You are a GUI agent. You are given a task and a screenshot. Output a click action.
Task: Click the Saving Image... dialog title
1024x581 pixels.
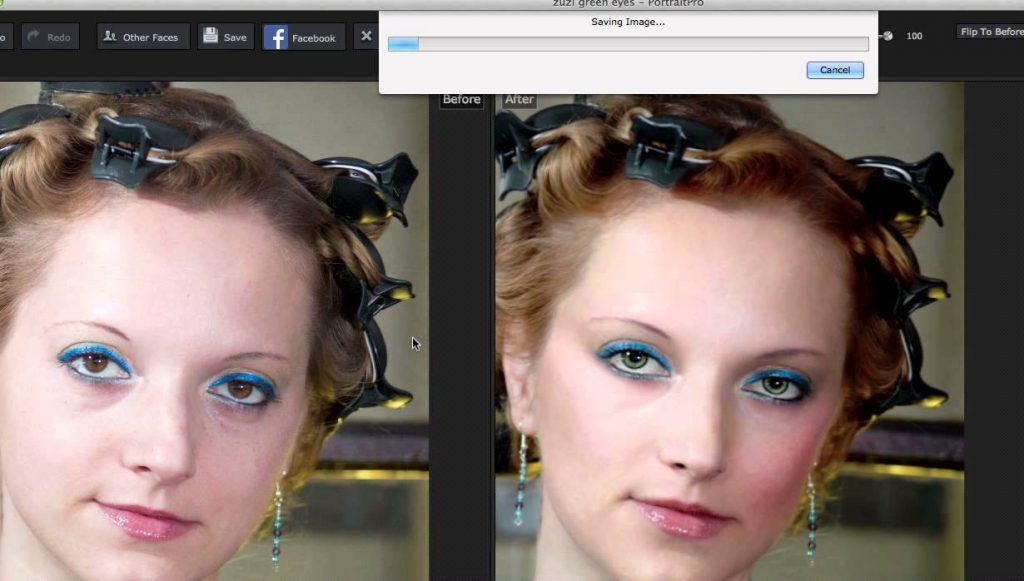coord(628,22)
